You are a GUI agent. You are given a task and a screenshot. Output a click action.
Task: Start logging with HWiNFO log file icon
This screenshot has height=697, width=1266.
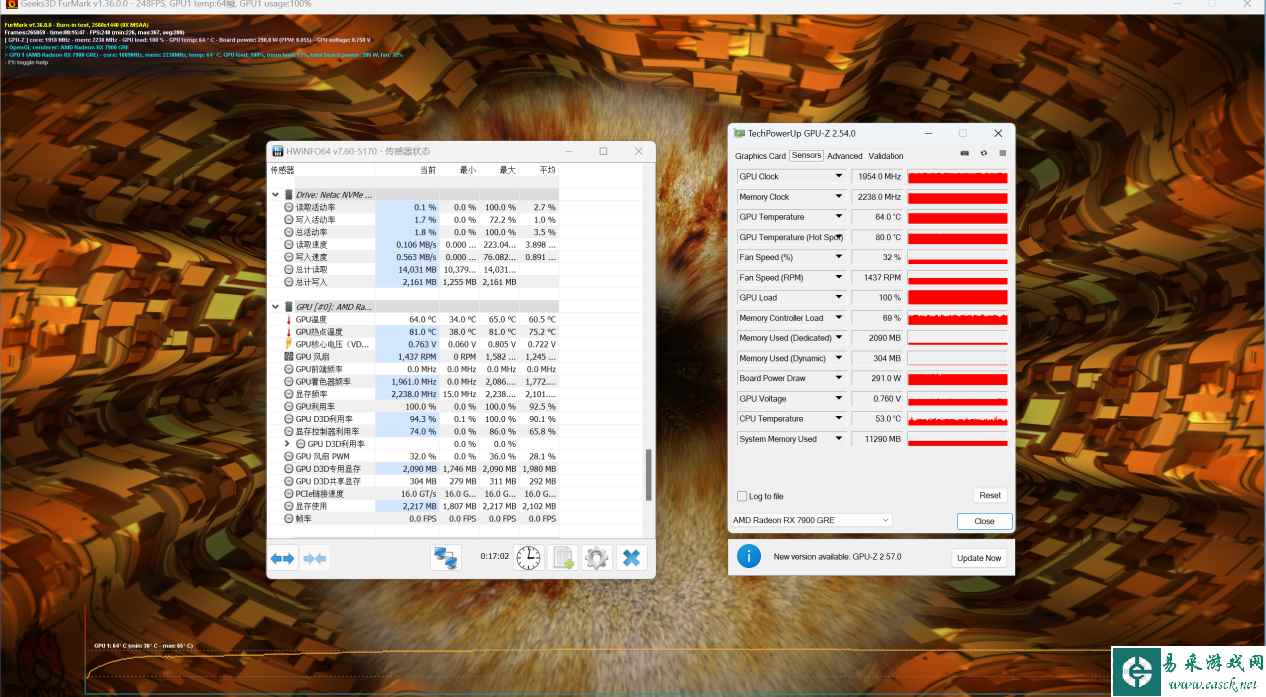pos(564,557)
